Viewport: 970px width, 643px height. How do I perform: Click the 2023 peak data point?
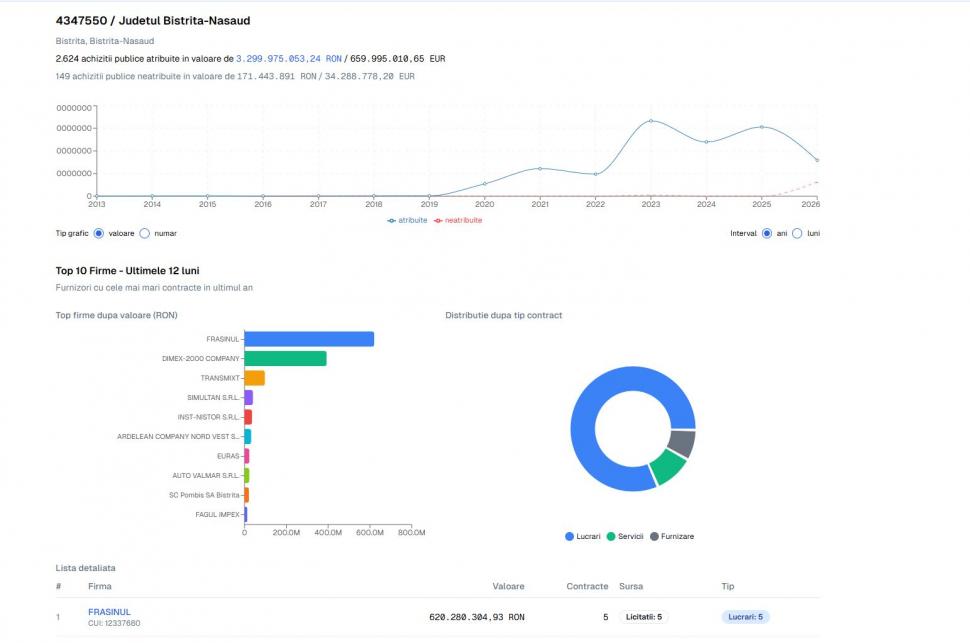[651, 121]
